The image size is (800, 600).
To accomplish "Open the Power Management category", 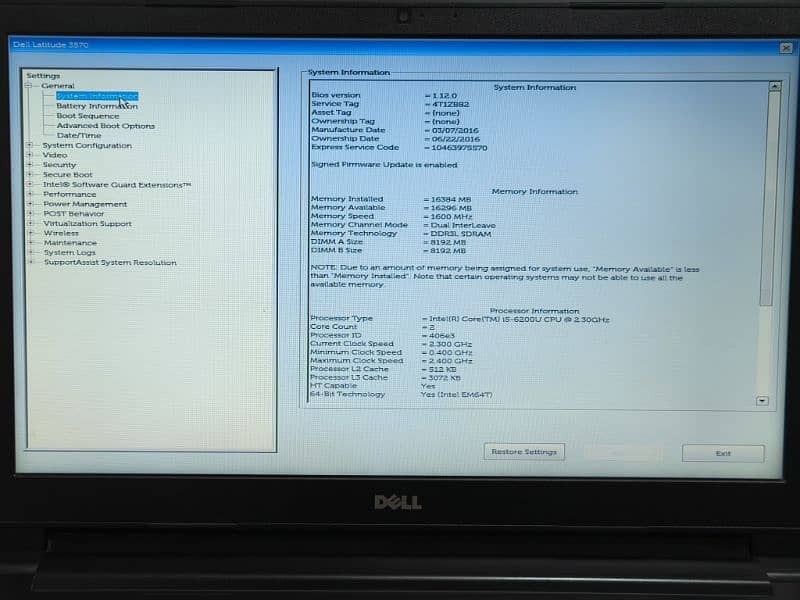I will point(85,204).
